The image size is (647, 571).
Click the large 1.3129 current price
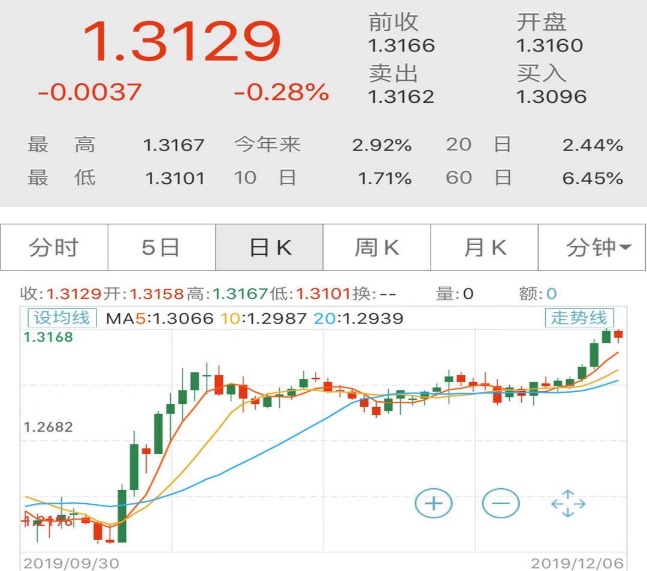(182, 41)
